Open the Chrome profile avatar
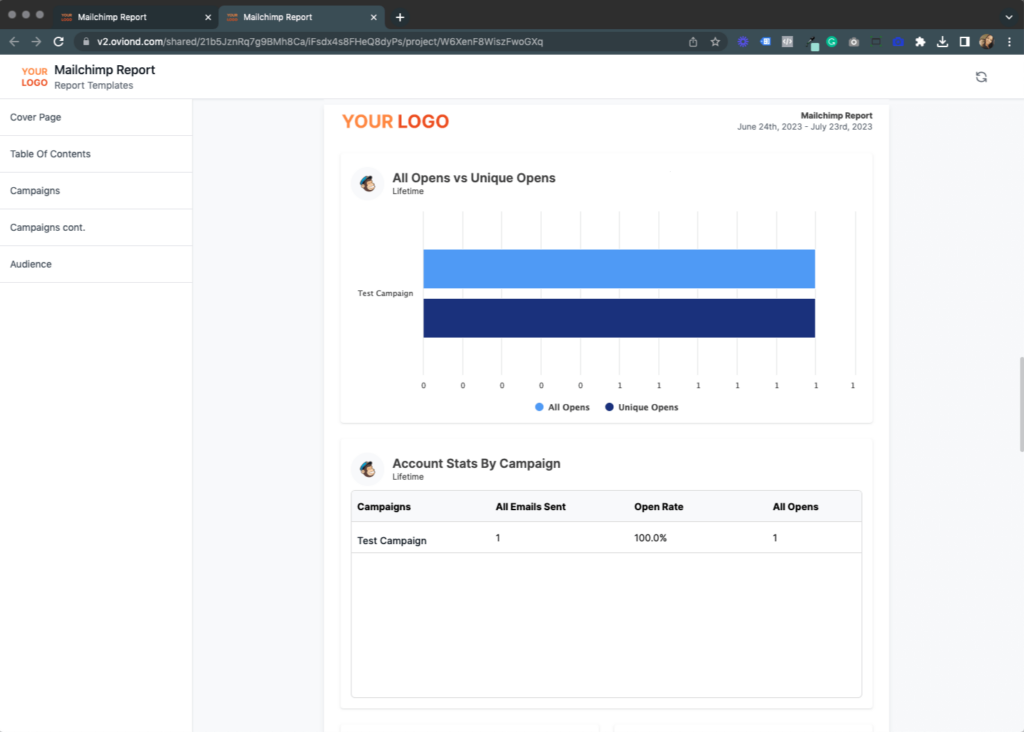This screenshot has width=1024, height=732. [x=986, y=42]
